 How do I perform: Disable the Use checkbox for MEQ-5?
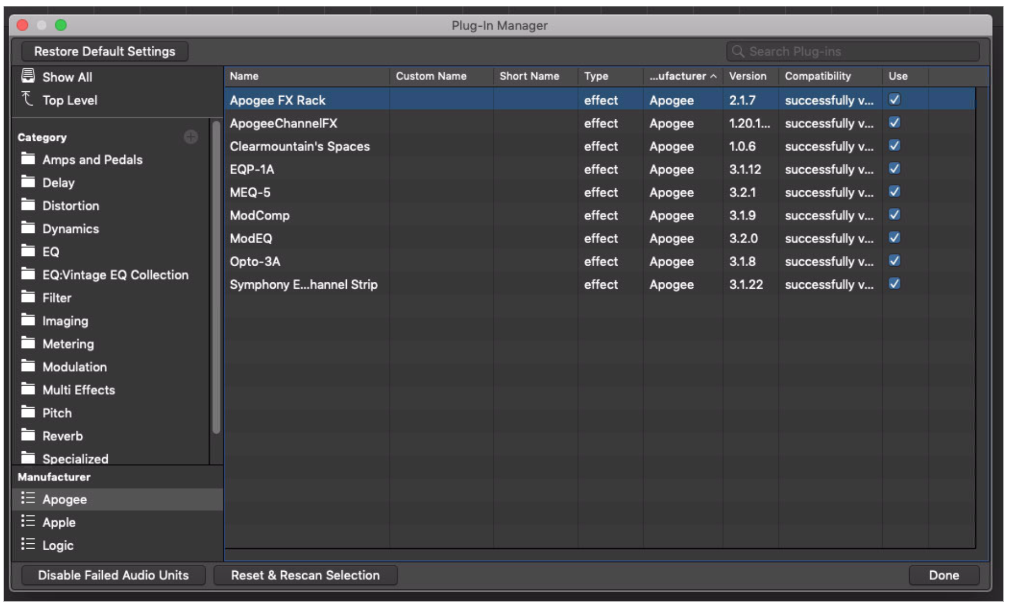click(x=897, y=192)
